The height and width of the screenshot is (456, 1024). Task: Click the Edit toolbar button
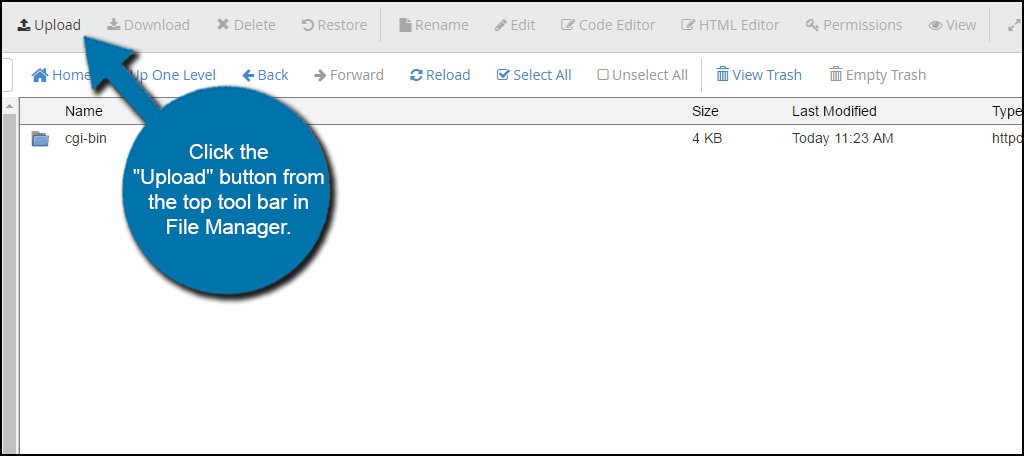[515, 25]
